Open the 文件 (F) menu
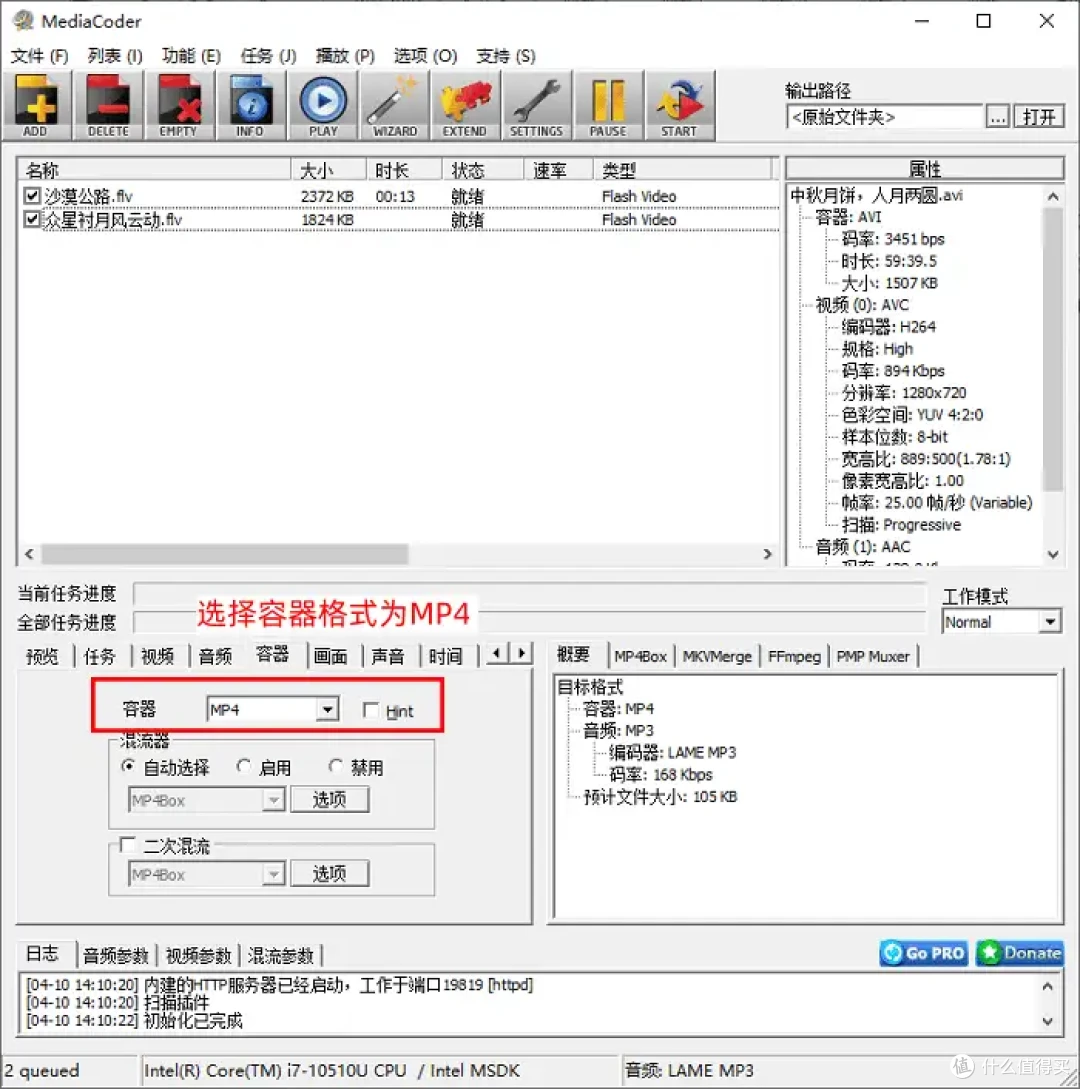Image resolution: width=1080 pixels, height=1089 pixels. click(40, 56)
